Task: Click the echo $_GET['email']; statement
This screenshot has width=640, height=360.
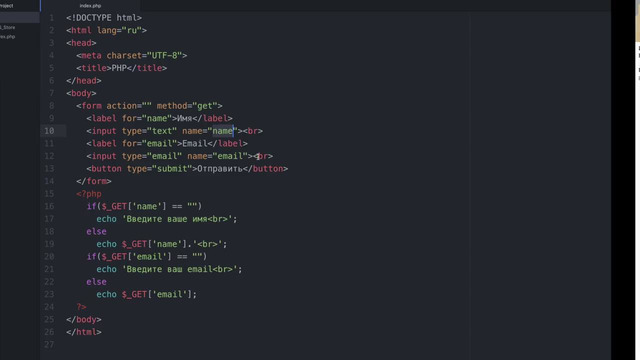Action: pos(147,294)
